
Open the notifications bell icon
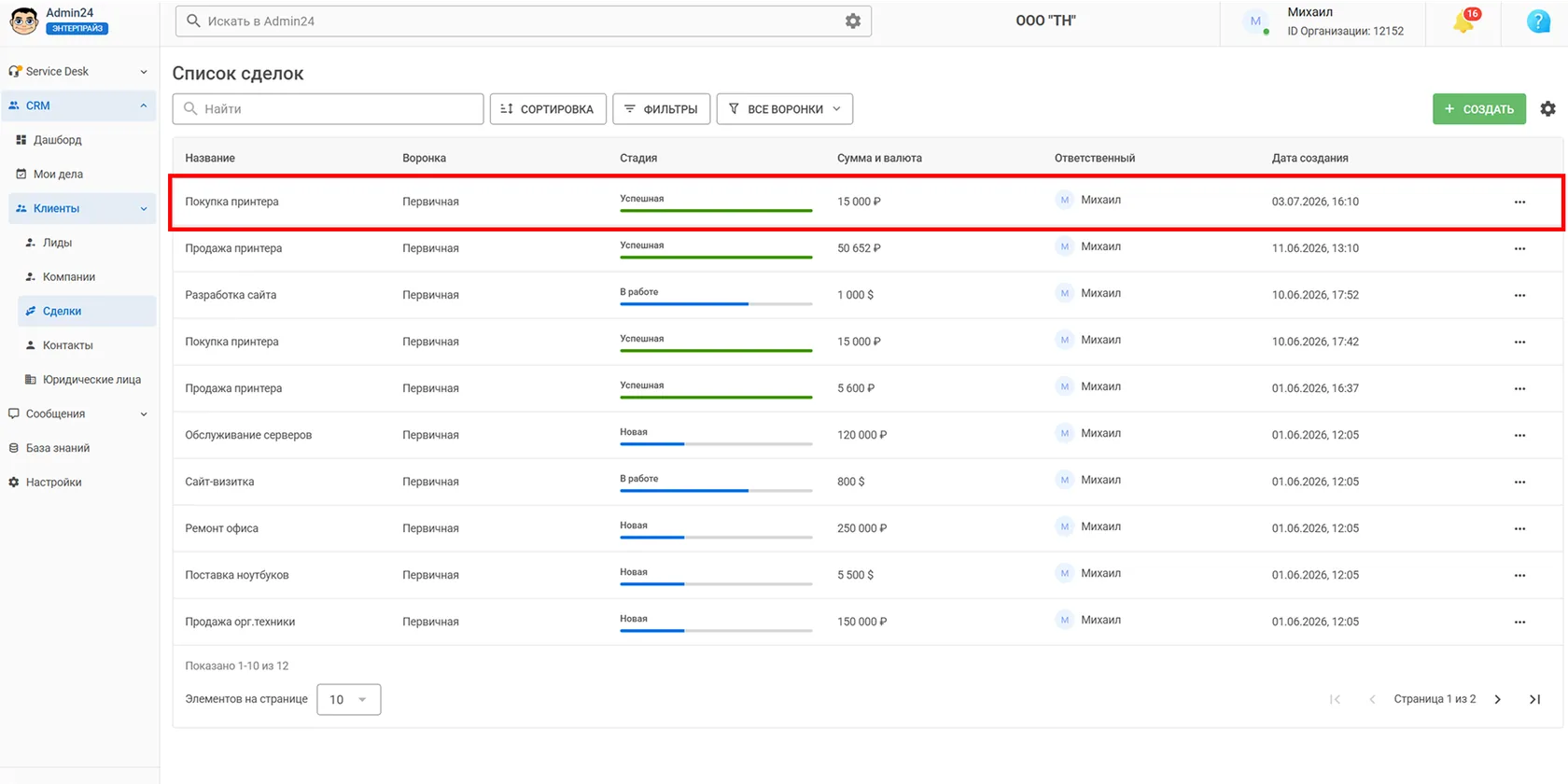pyautogui.click(x=1463, y=21)
